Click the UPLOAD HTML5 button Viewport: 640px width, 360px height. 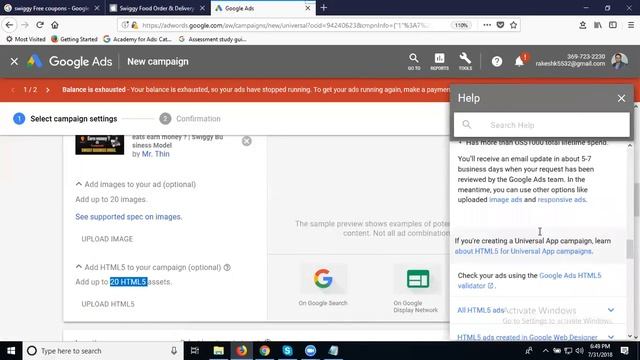(108, 304)
